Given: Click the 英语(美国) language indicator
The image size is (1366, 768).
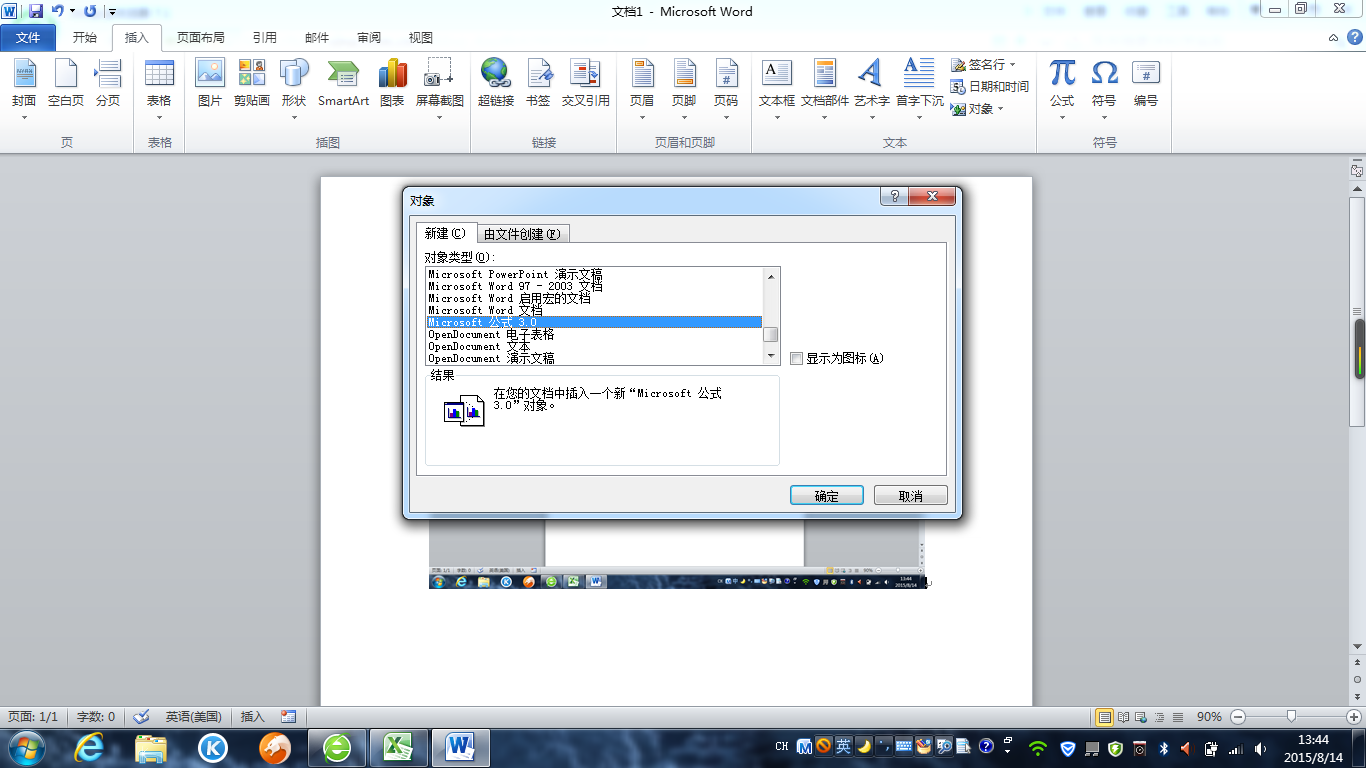Looking at the screenshot, I should pyautogui.click(x=193, y=716).
